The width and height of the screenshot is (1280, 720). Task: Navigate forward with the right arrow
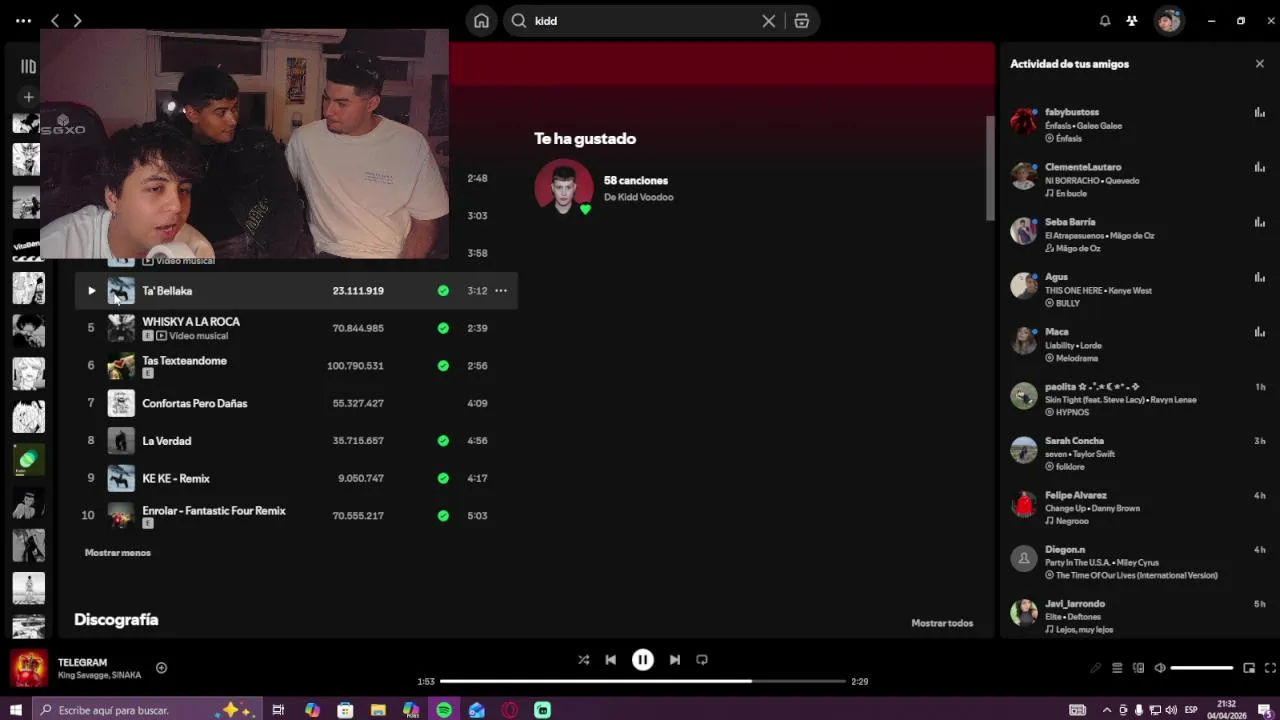click(77, 21)
